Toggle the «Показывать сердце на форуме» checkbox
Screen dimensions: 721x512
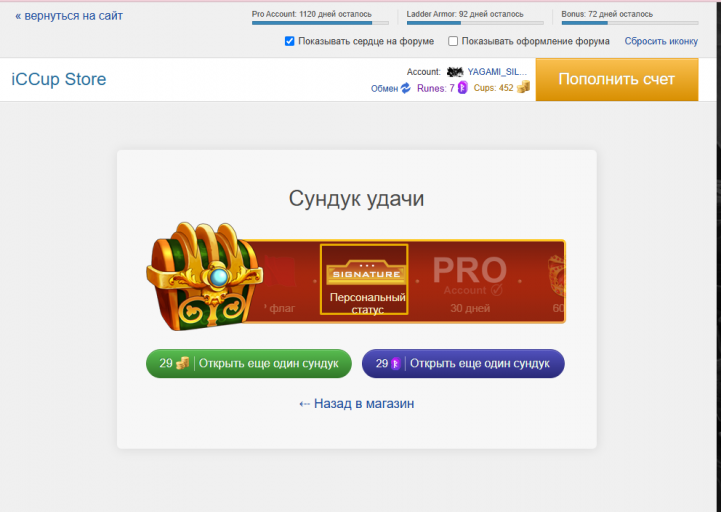[x=289, y=41]
